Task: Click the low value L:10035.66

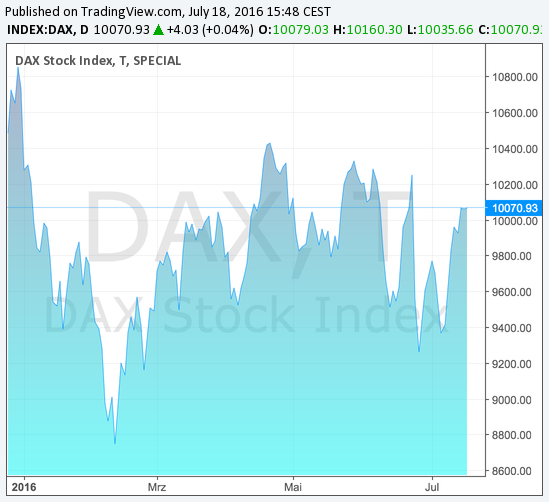Action: click(x=440, y=30)
